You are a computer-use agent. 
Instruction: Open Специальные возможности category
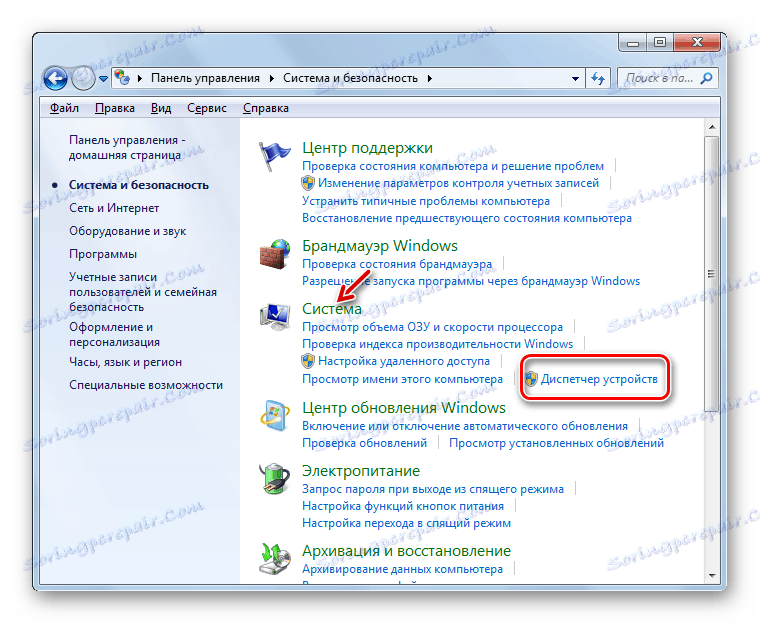pyautogui.click(x=146, y=385)
